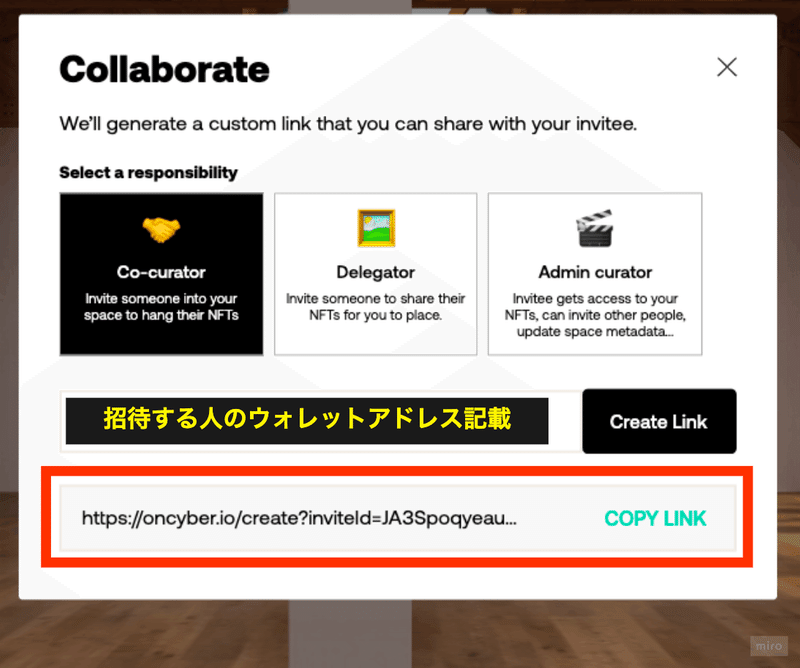Click the 'Select a responsibility' label
Image resolution: width=800 pixels, height=668 pixels.
point(148,172)
